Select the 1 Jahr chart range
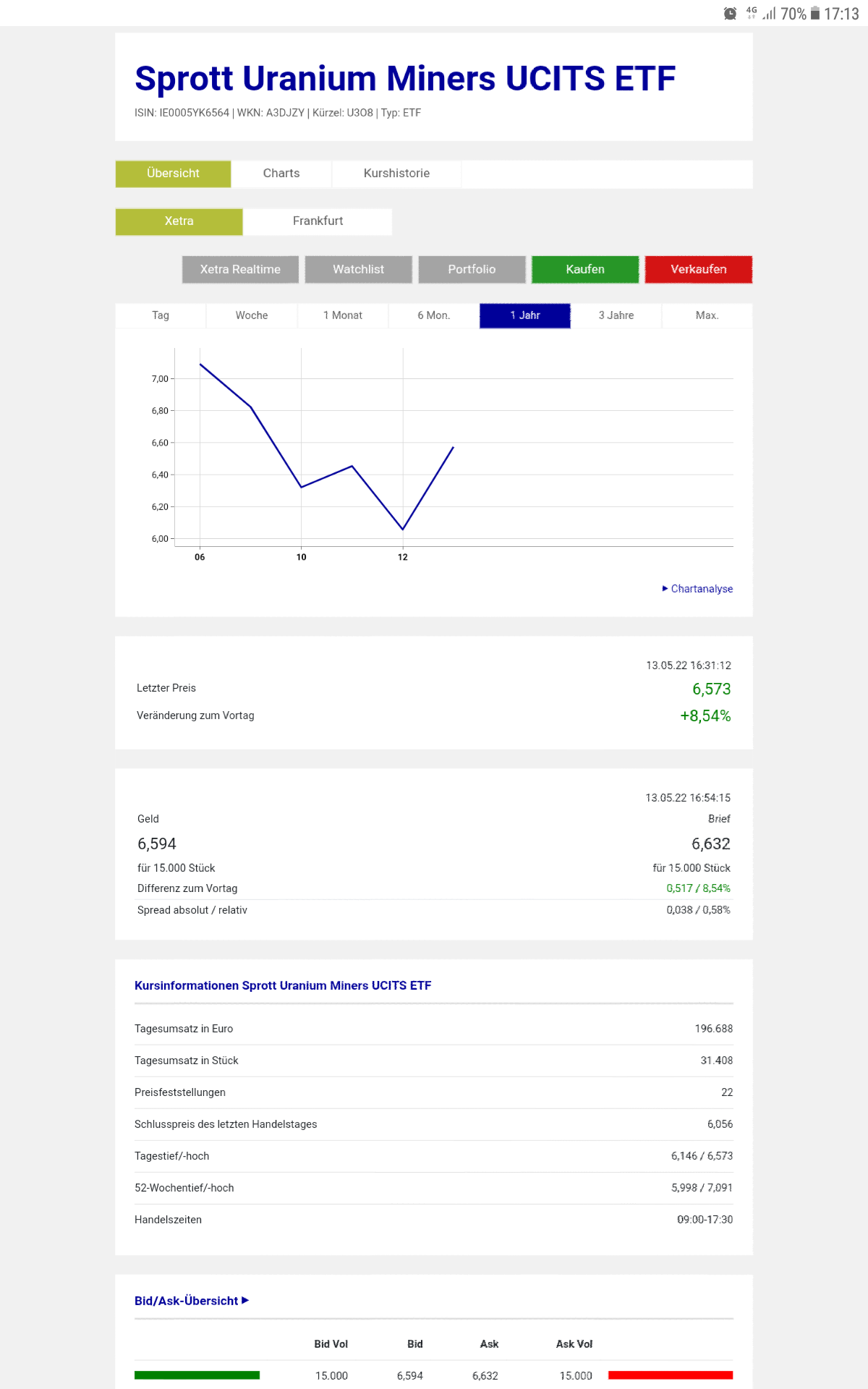 pyautogui.click(x=525, y=315)
